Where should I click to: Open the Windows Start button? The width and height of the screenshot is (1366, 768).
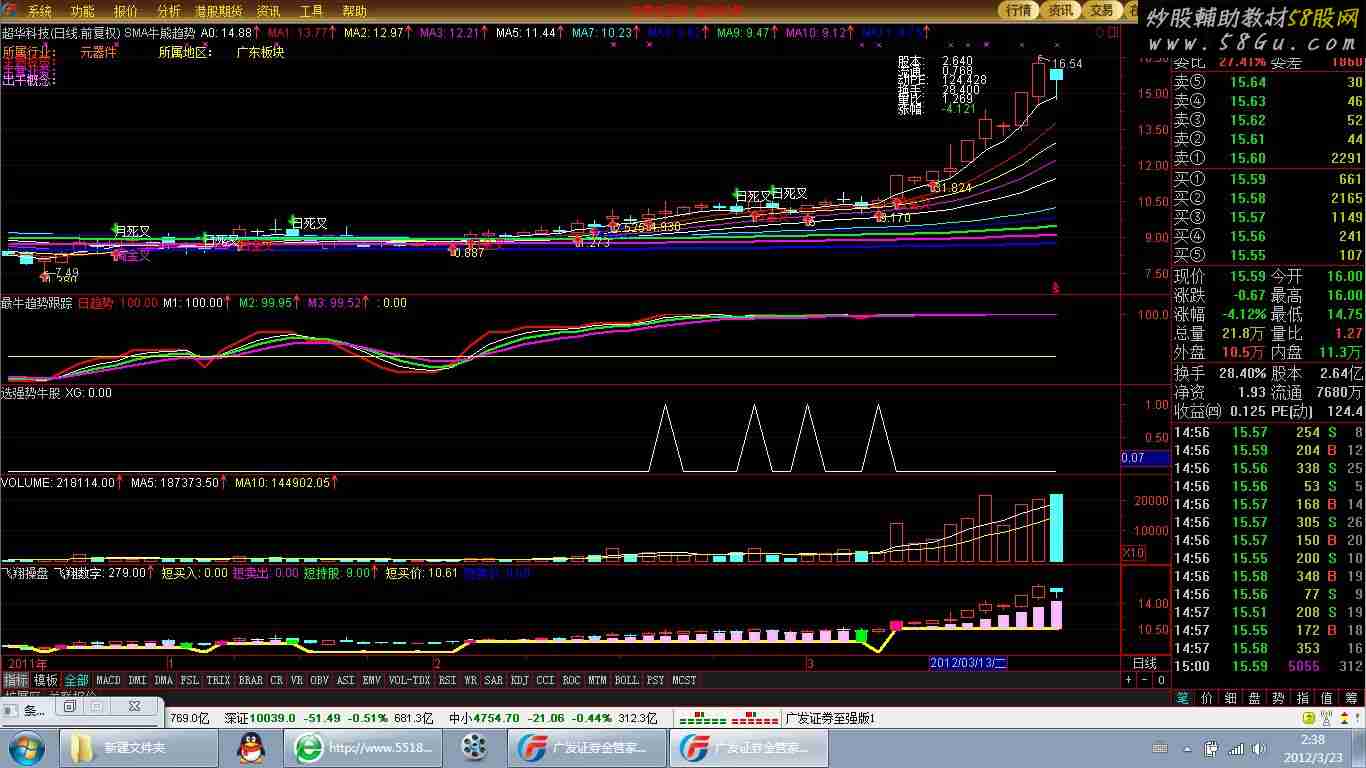pyautogui.click(x=25, y=747)
